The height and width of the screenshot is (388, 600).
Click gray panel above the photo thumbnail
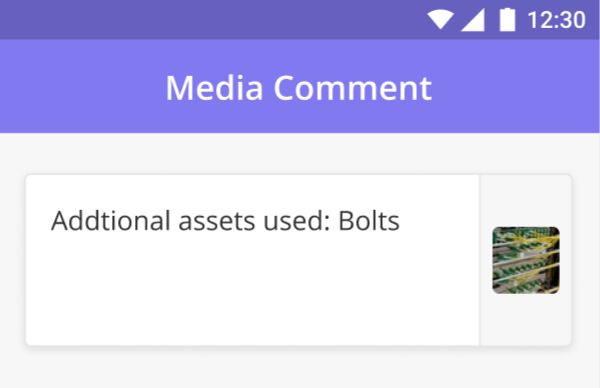[x=526, y=201]
